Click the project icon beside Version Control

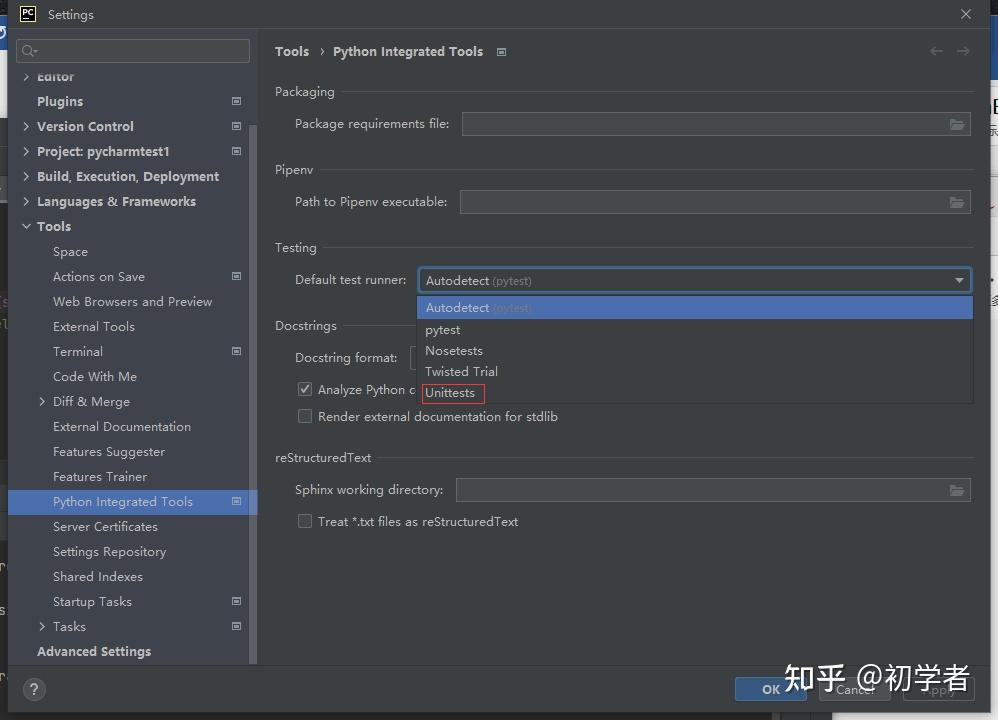pos(236,126)
